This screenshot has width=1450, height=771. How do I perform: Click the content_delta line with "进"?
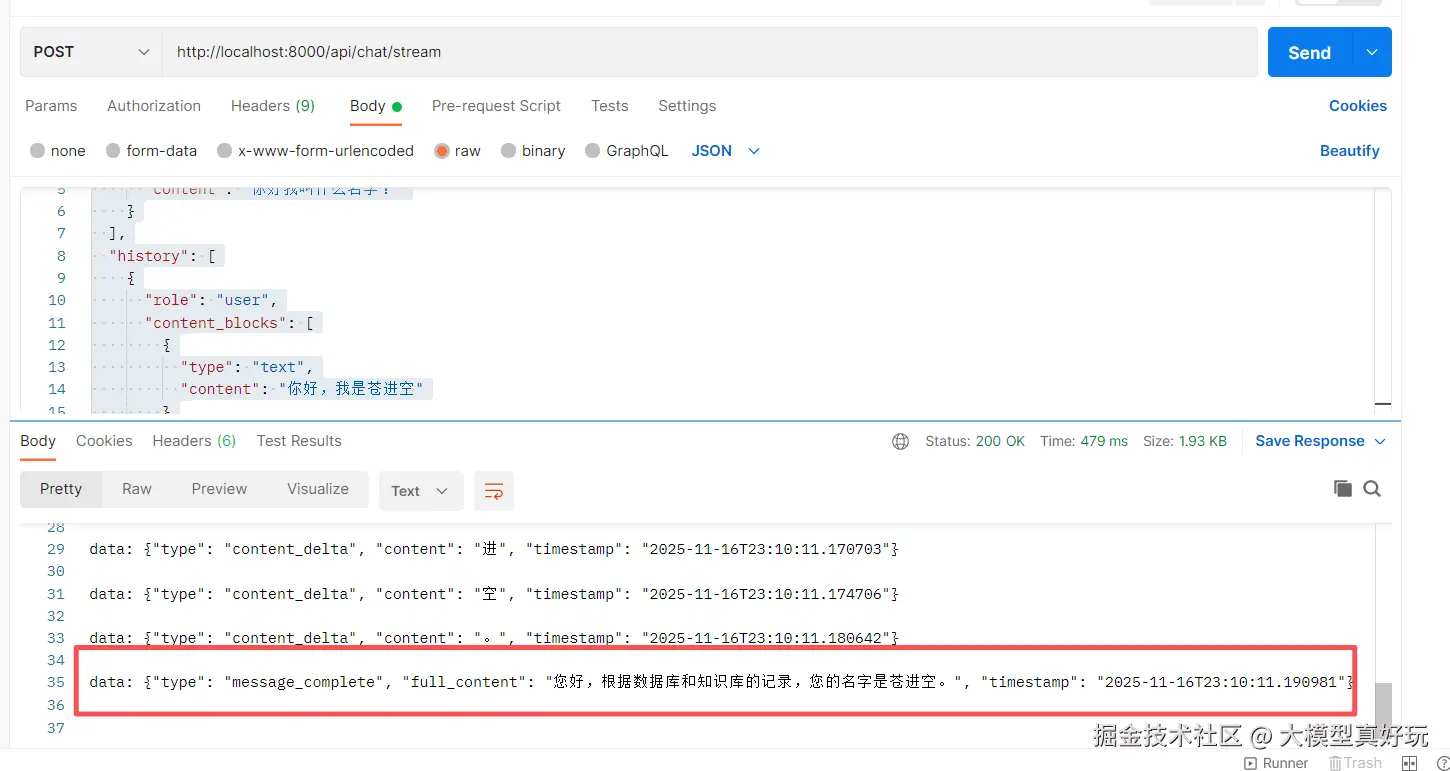[x=494, y=549]
